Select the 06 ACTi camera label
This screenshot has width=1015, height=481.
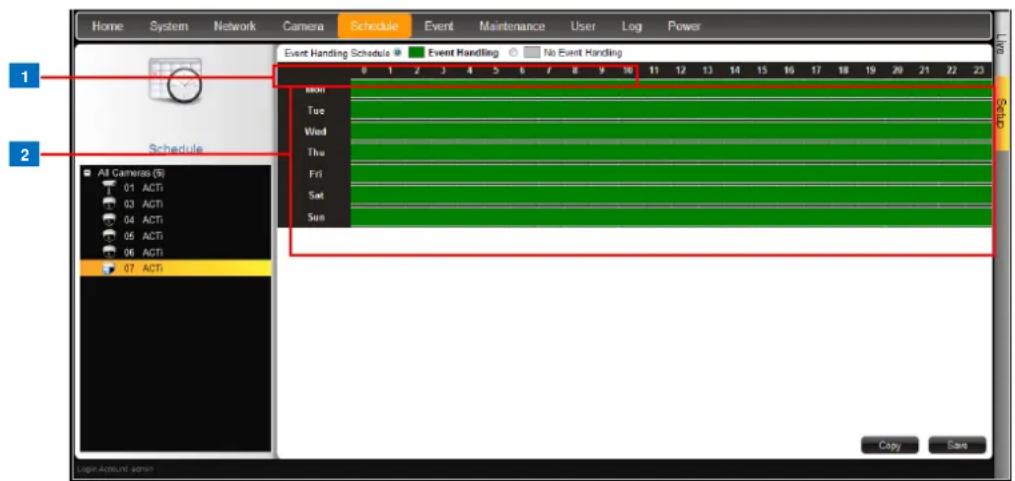(142, 252)
